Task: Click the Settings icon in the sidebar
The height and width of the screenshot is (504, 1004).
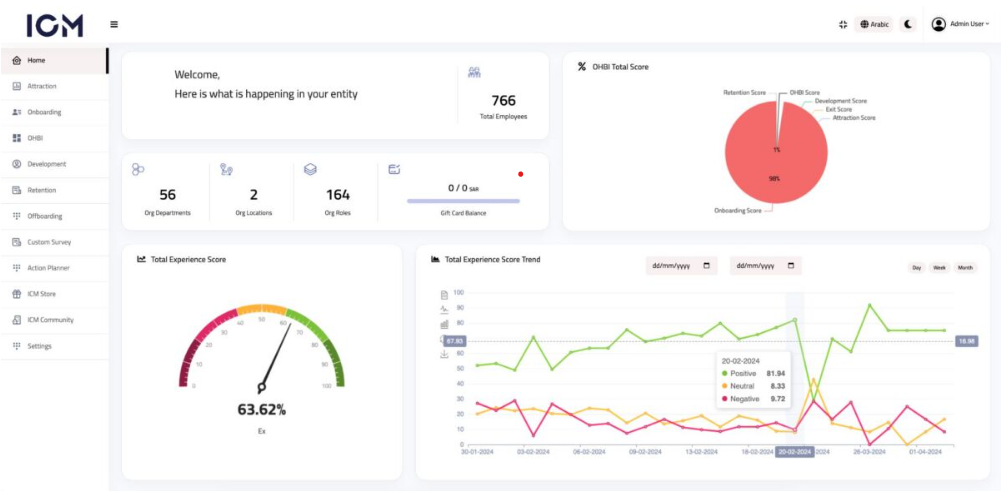Action: (x=17, y=346)
